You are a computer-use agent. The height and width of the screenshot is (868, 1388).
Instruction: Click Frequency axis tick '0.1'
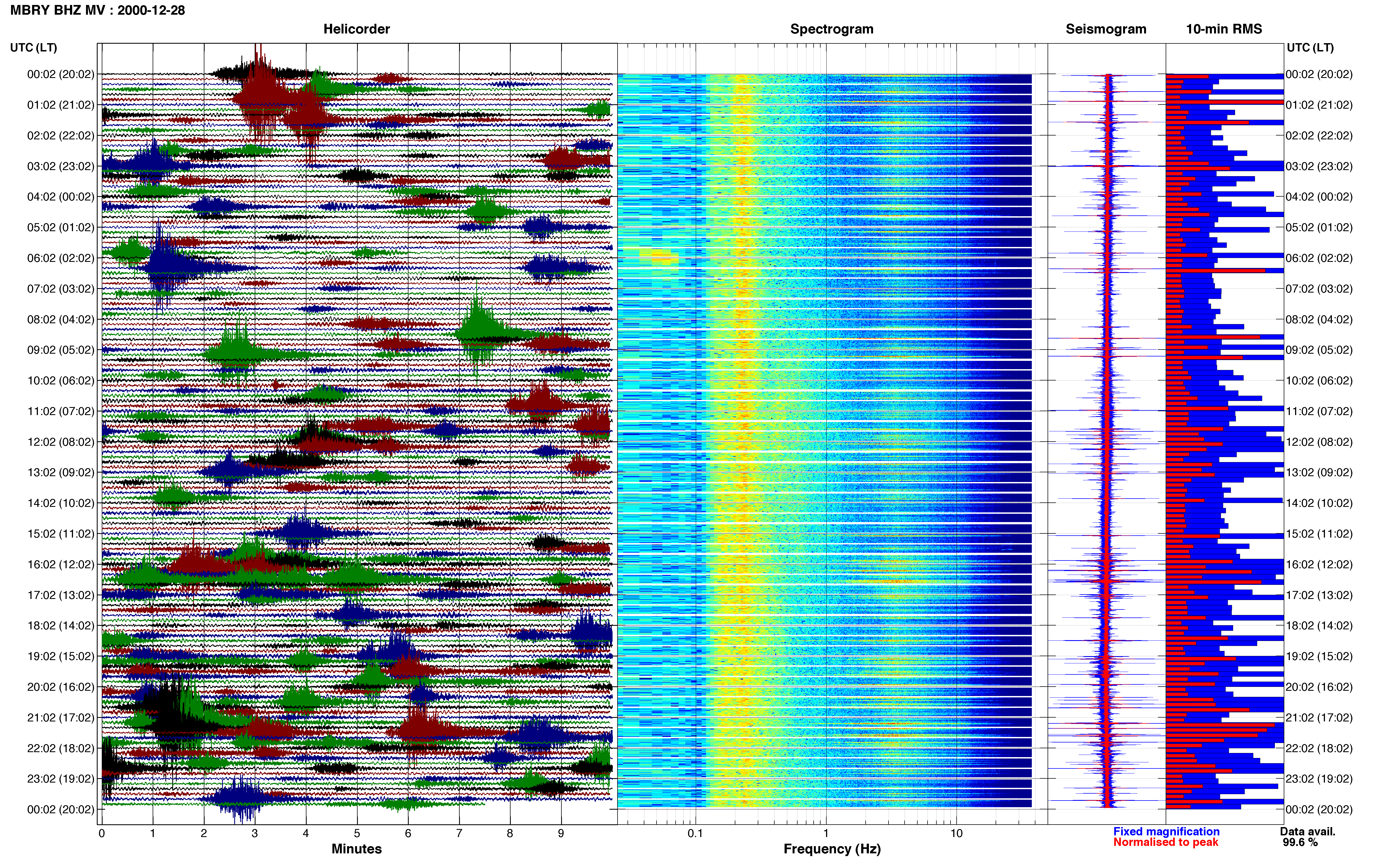[x=696, y=833]
